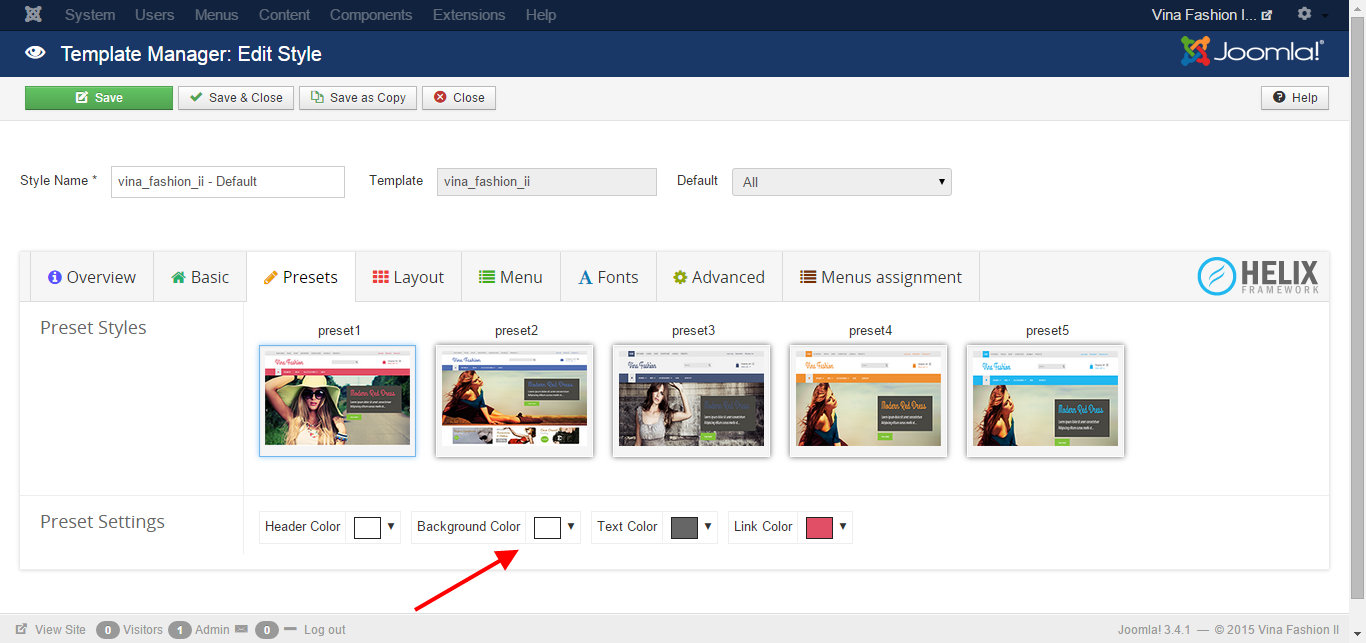Click the messages envelope icon in footer

click(x=241, y=630)
